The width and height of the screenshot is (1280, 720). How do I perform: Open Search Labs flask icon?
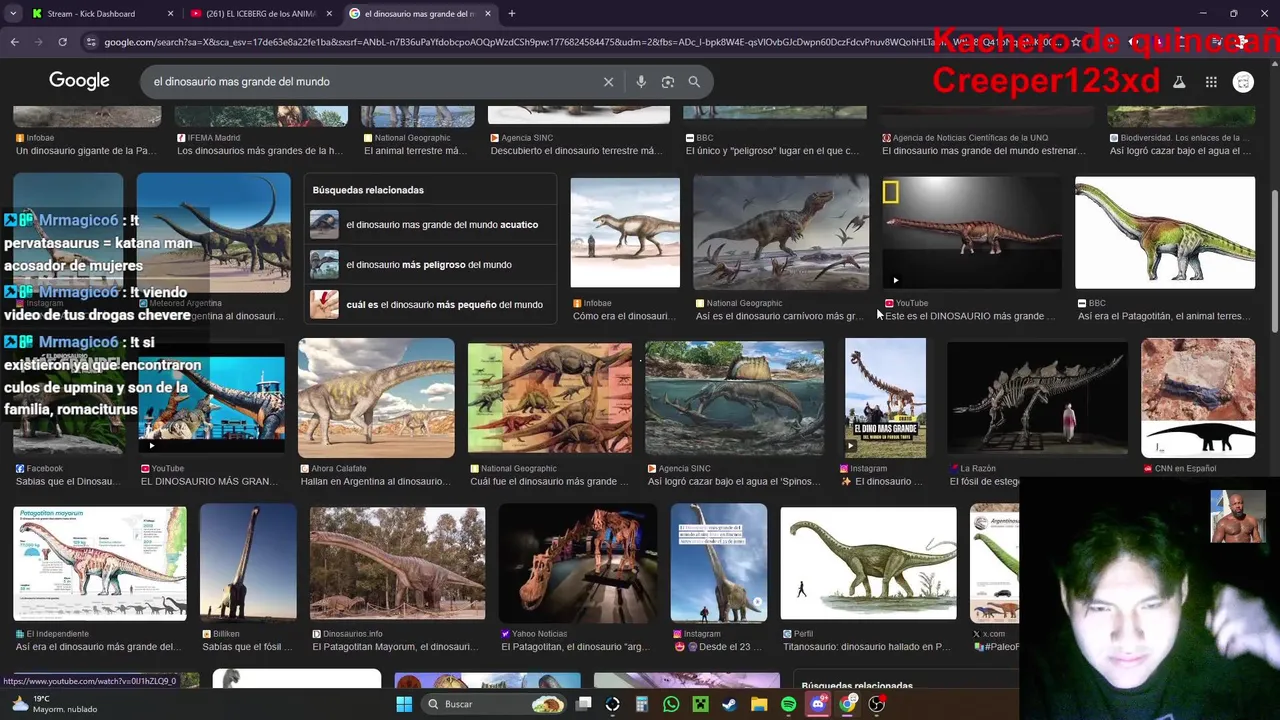coord(1179,82)
